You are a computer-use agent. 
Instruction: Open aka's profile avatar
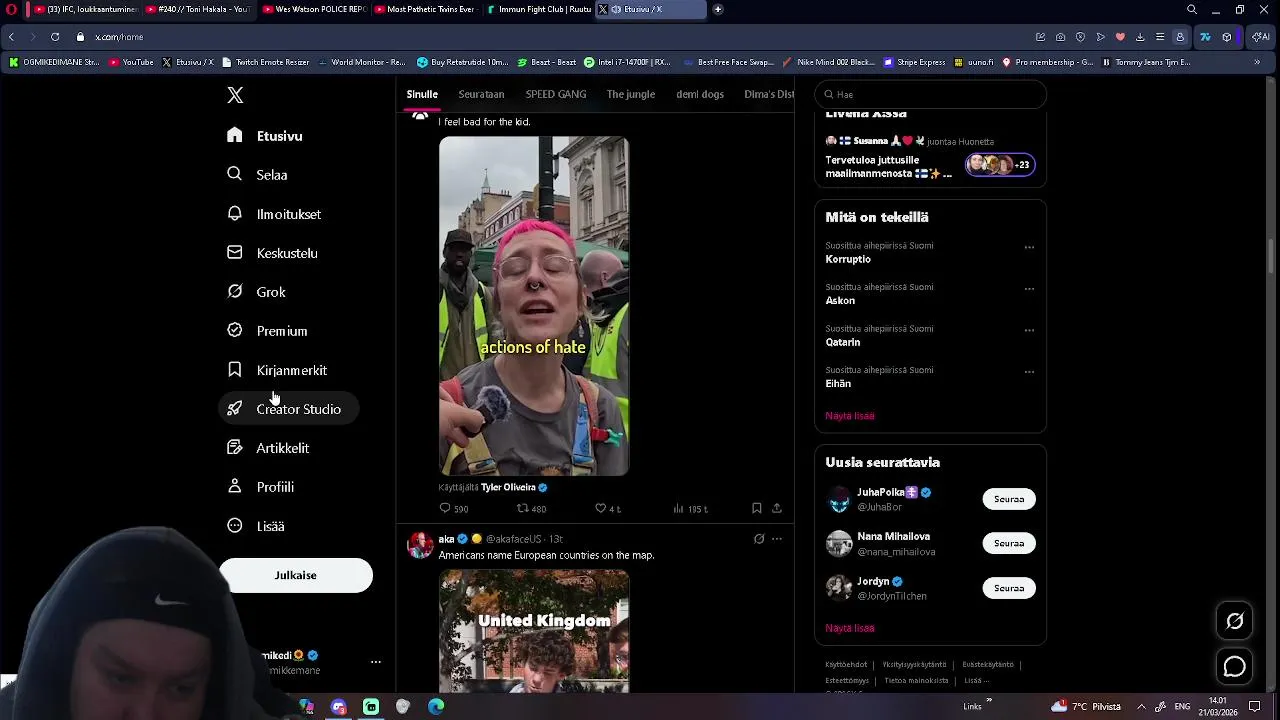(x=420, y=545)
